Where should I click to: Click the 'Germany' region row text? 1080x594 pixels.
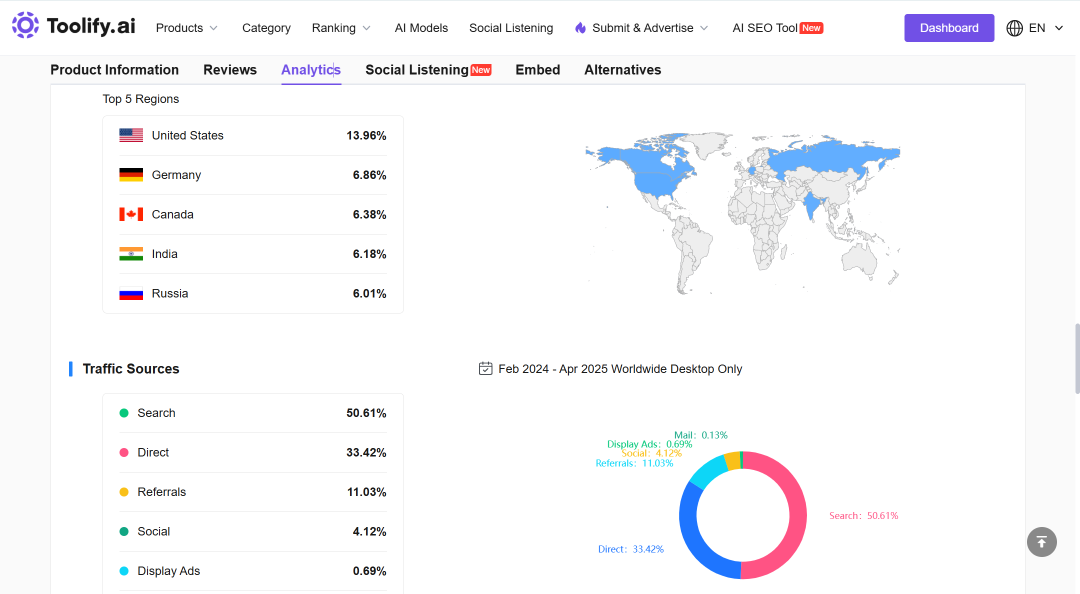click(x=176, y=175)
